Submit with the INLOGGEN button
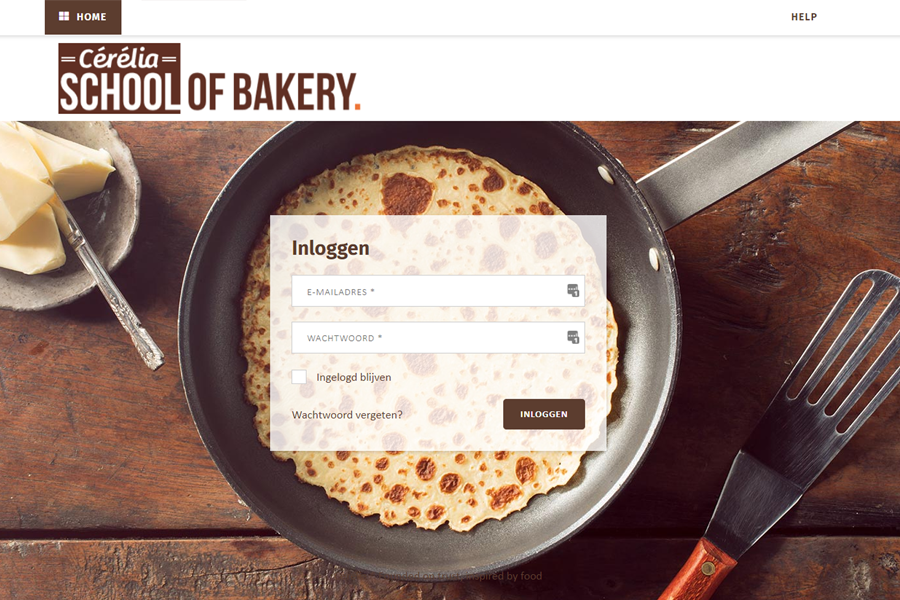The width and height of the screenshot is (900, 600). pyautogui.click(x=544, y=414)
